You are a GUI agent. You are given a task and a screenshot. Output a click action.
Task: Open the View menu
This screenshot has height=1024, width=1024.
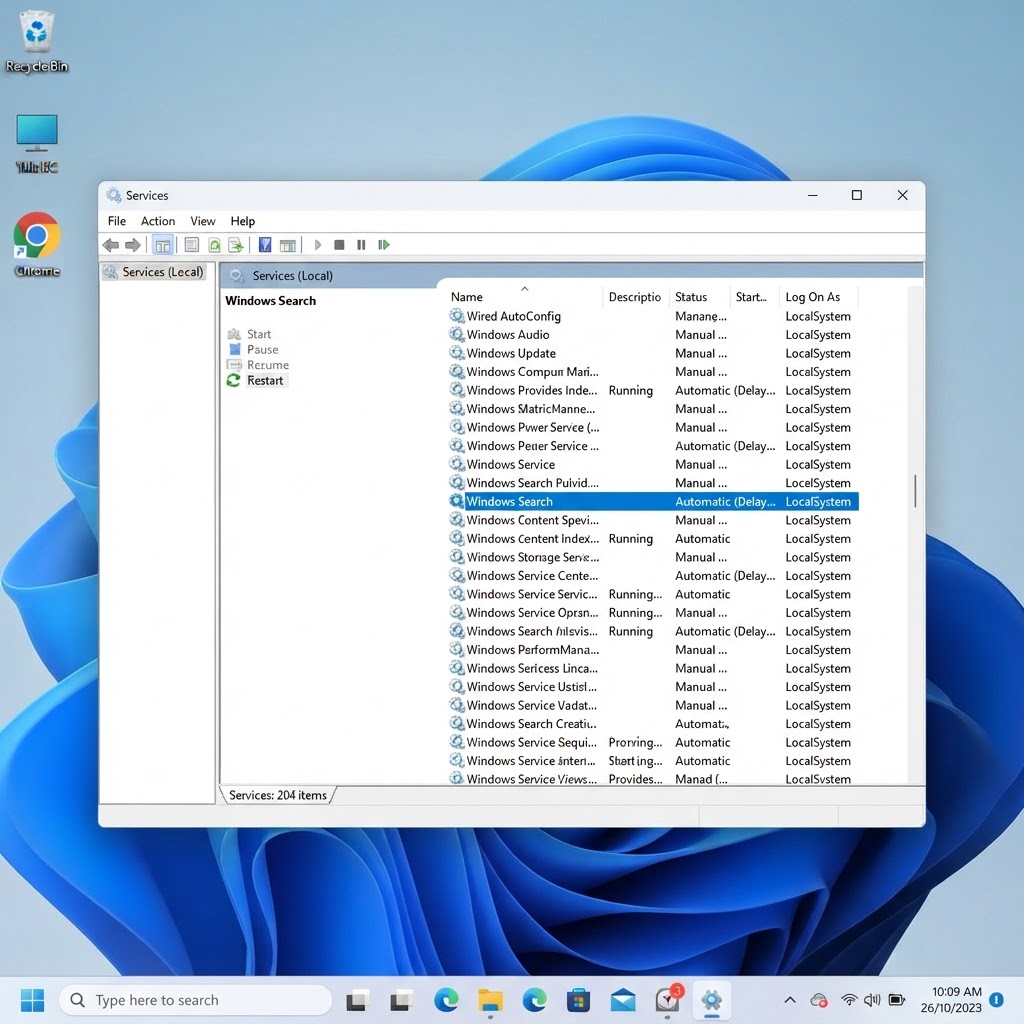(x=202, y=221)
